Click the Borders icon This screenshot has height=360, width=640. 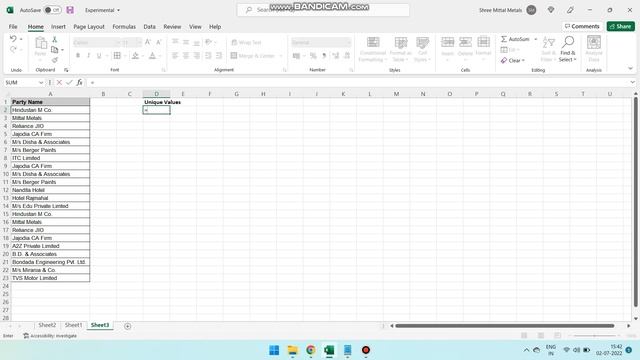tap(117, 56)
